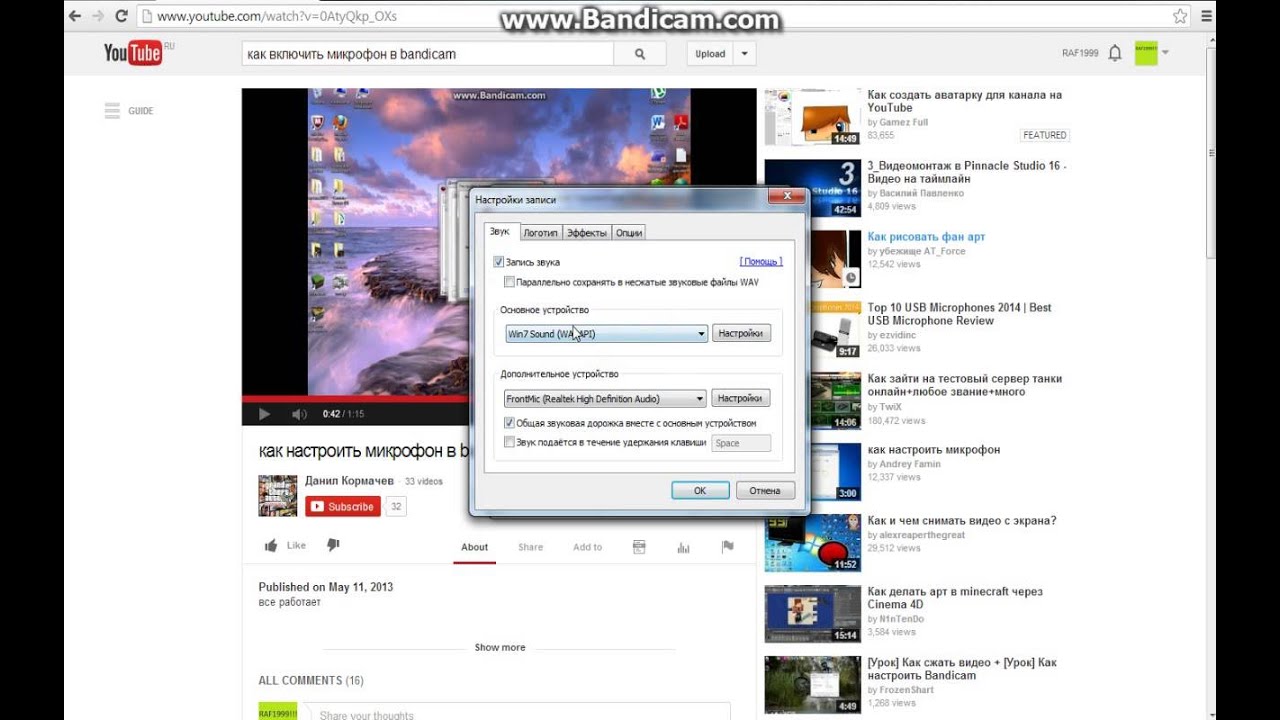This screenshot has width=1280, height=720.
Task: Expand description with Show more
Action: (500, 647)
